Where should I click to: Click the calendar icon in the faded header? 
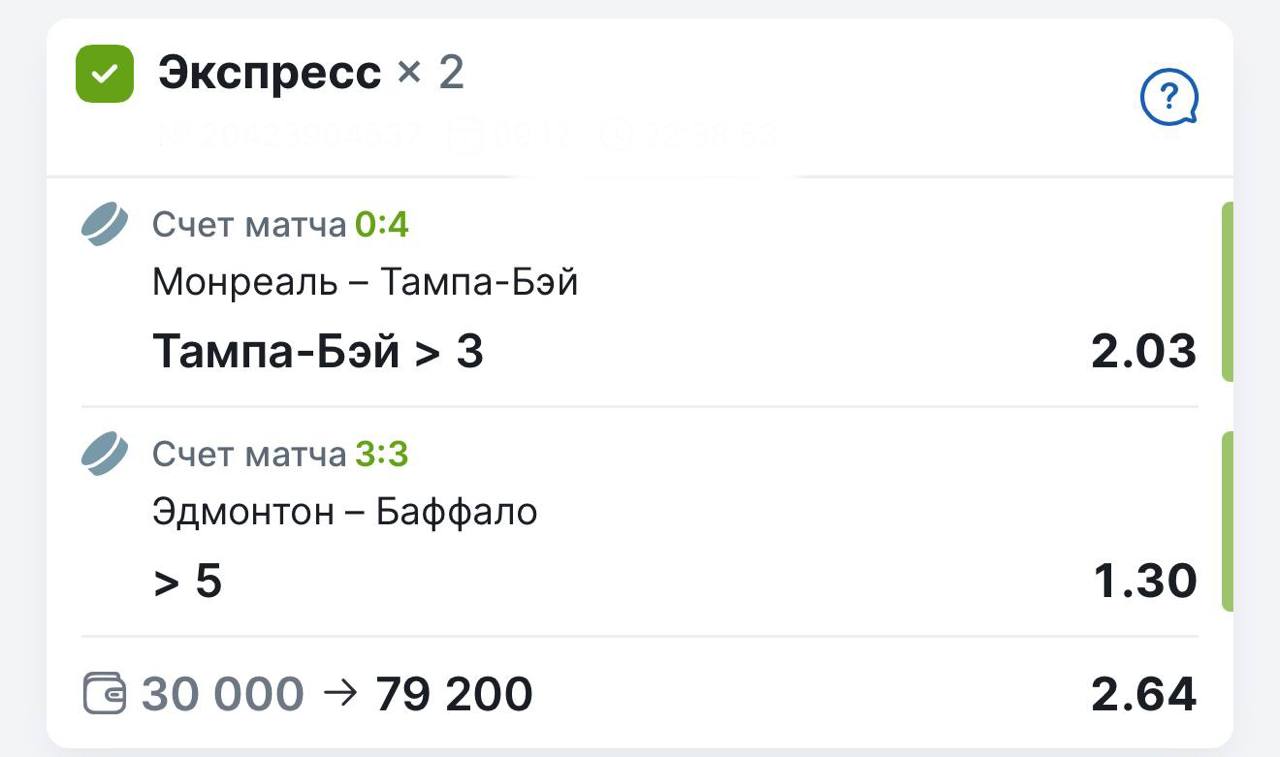pyautogui.click(x=465, y=137)
